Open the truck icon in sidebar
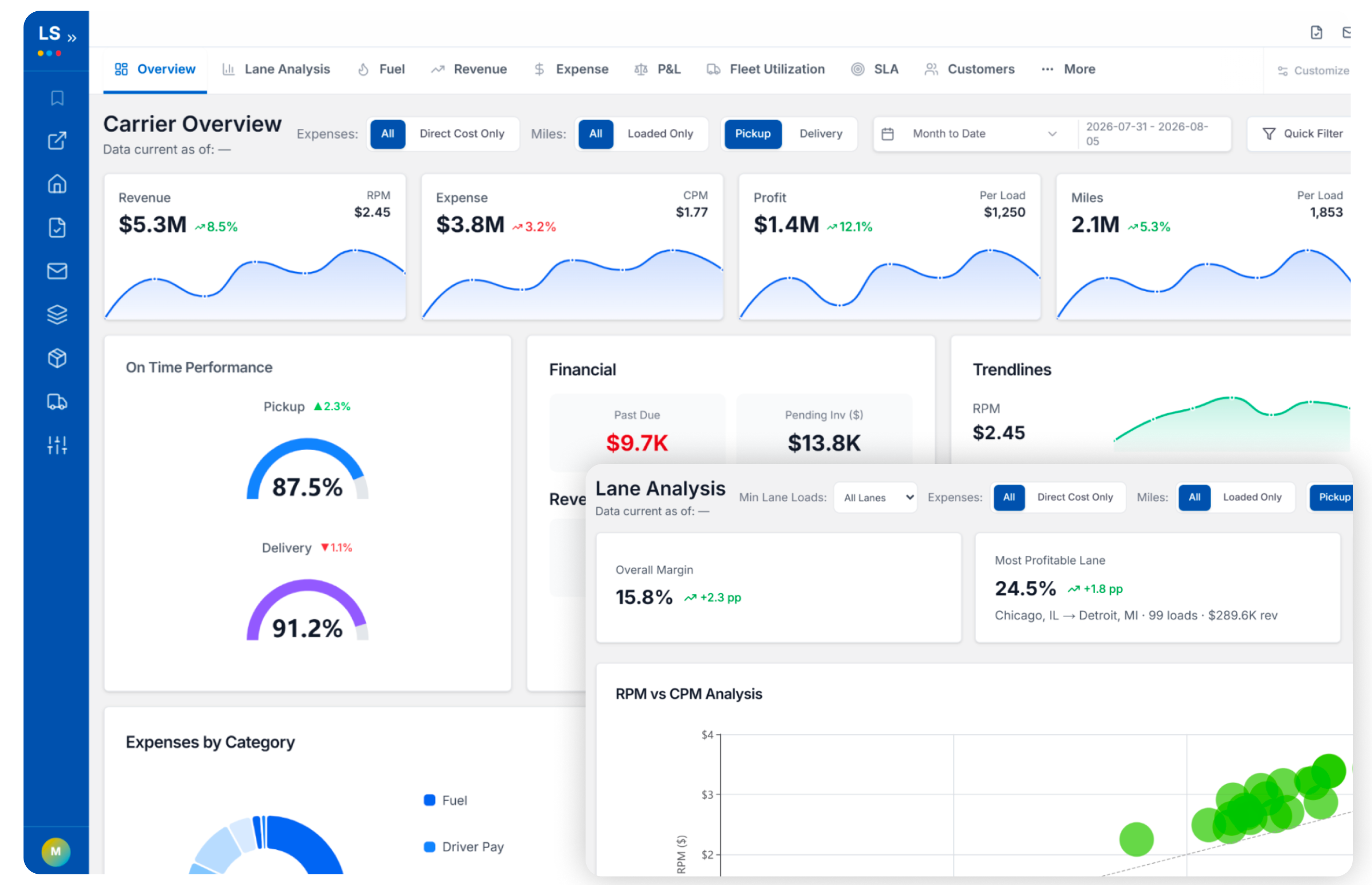1372x885 pixels. pos(57,402)
